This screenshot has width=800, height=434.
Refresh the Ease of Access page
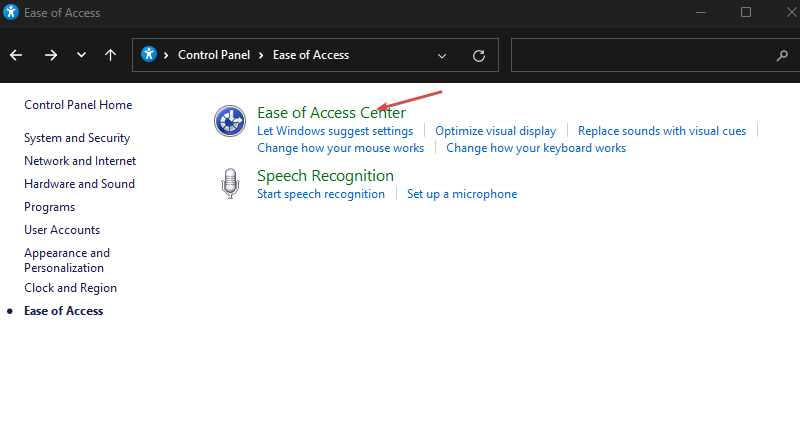click(479, 56)
